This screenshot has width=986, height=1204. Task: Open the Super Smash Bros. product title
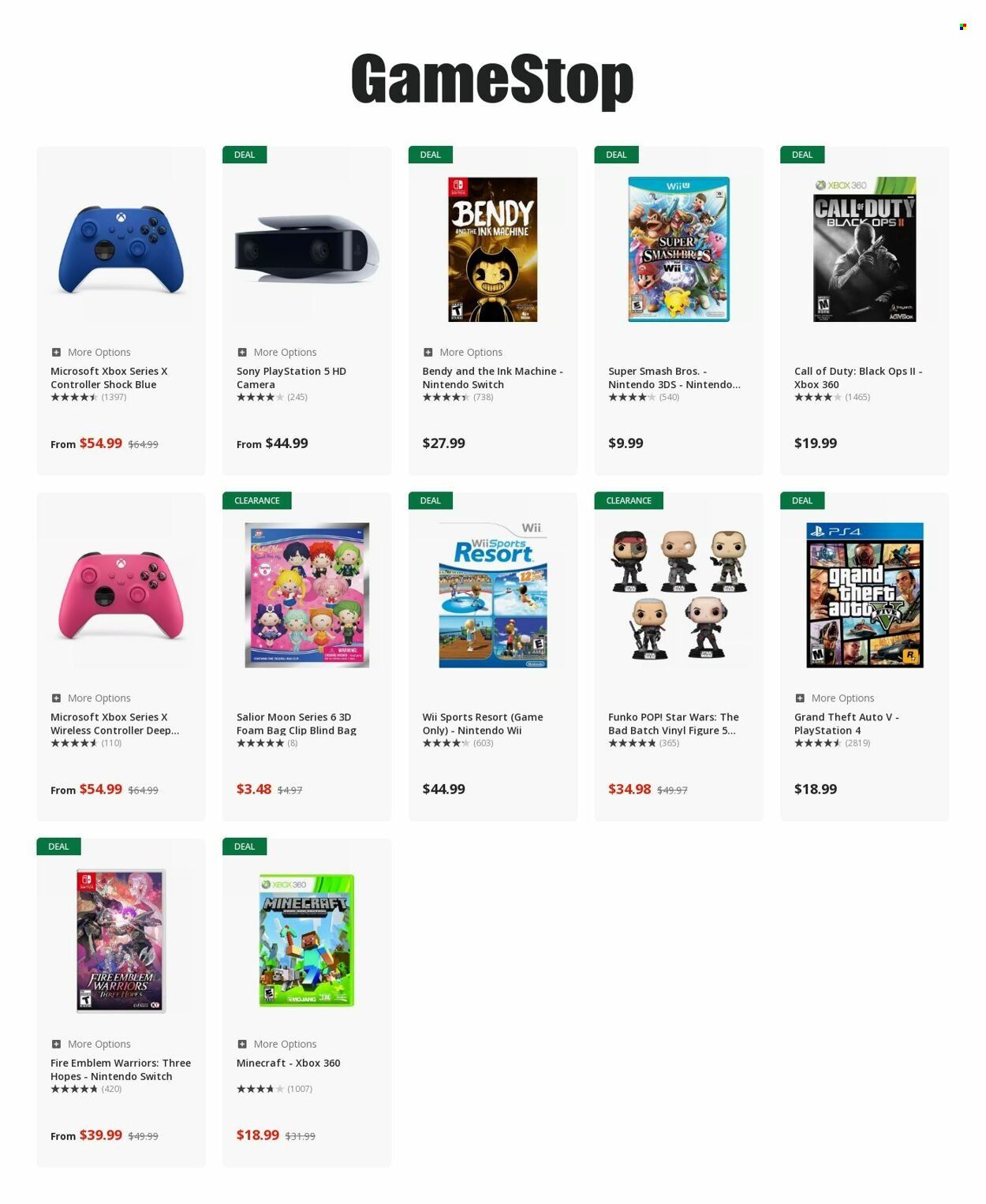click(674, 378)
